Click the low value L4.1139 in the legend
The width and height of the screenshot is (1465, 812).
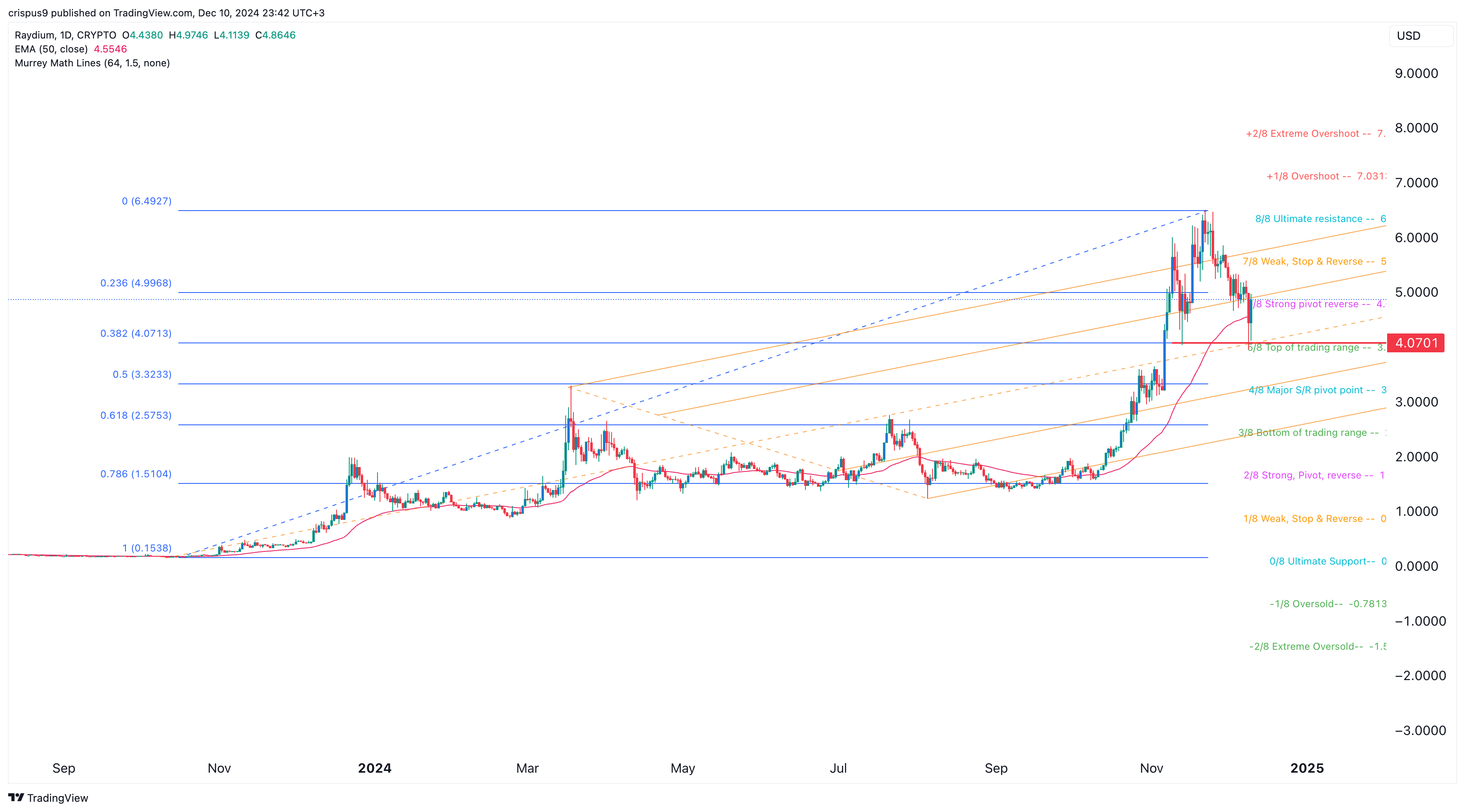coord(232,35)
